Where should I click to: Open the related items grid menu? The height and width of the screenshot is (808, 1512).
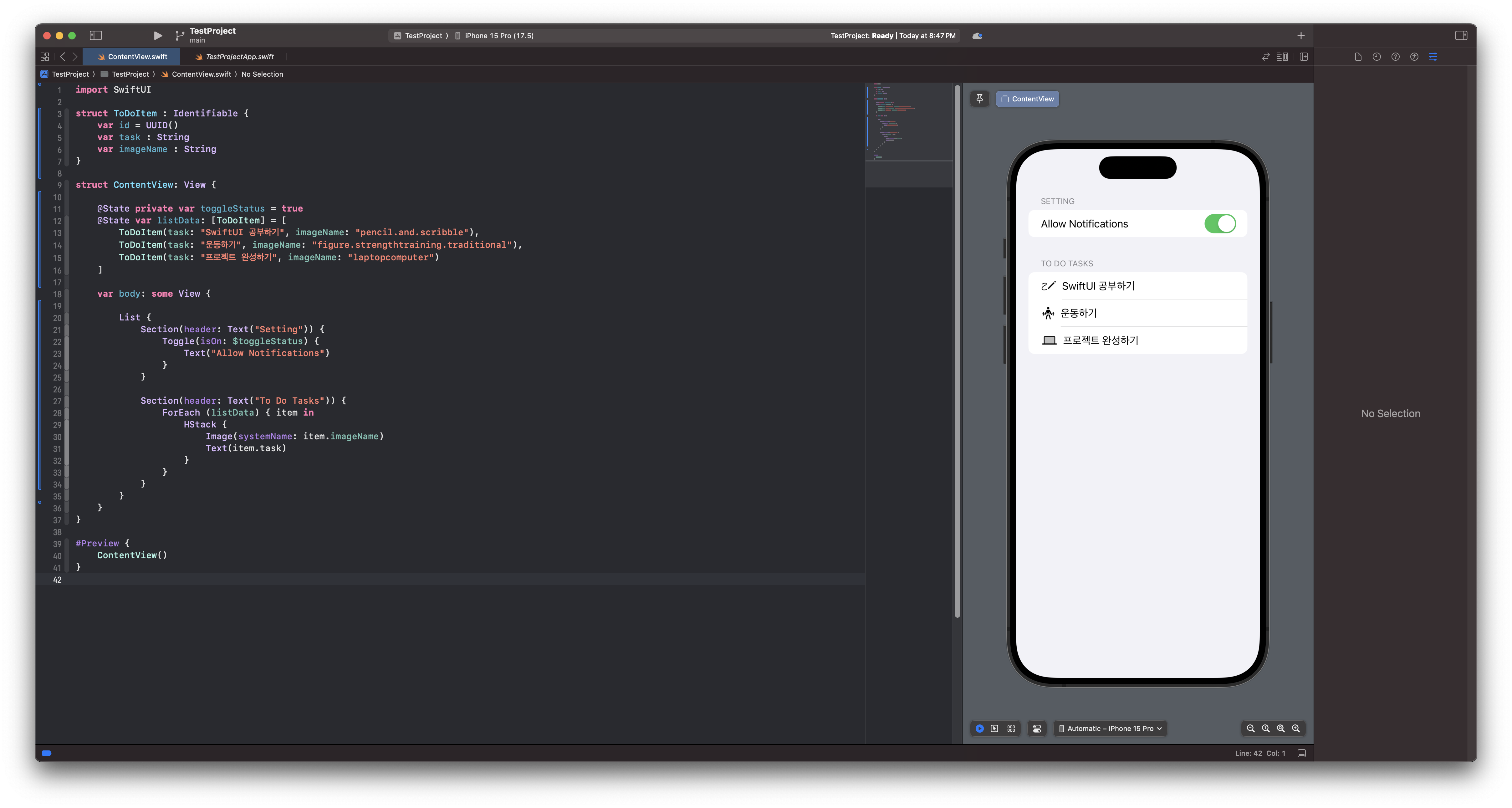(45, 57)
